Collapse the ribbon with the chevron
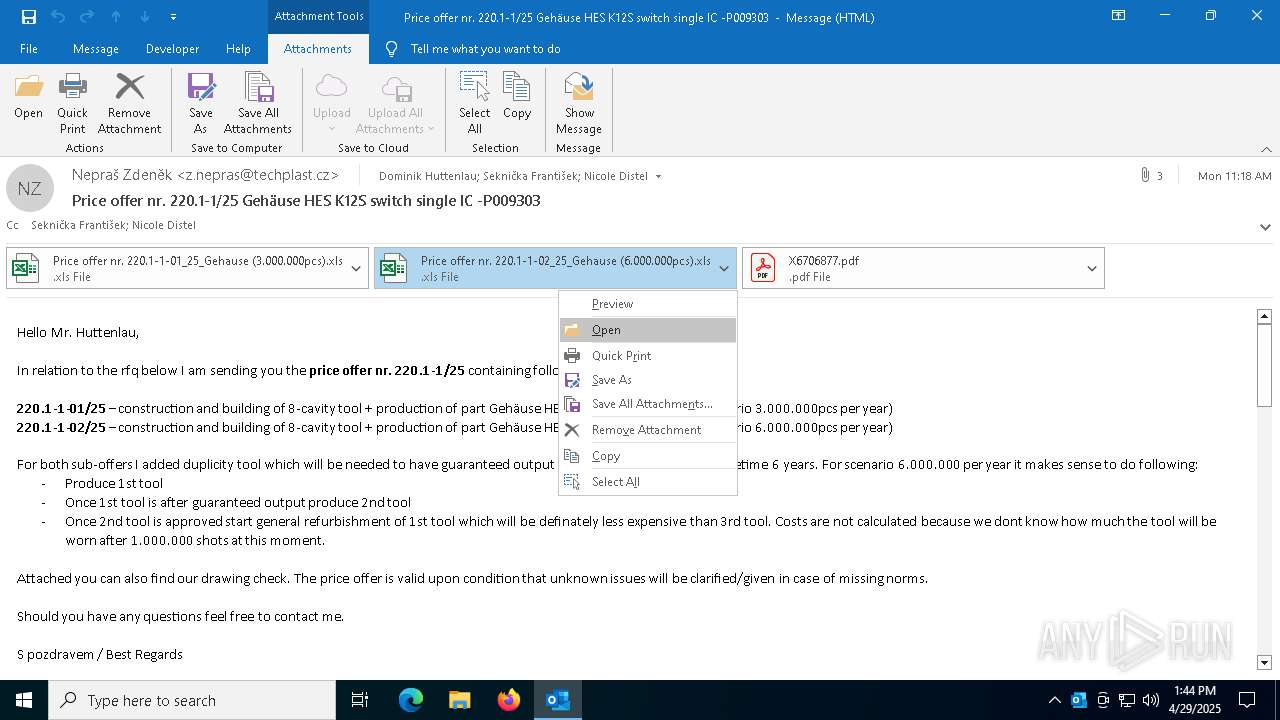The height and width of the screenshot is (720, 1280). click(x=1266, y=149)
